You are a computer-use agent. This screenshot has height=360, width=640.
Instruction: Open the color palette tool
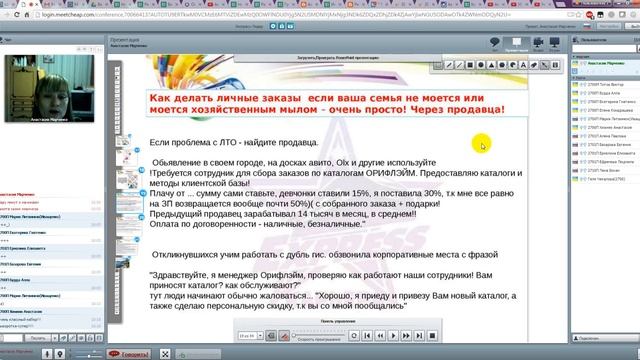coord(513,65)
